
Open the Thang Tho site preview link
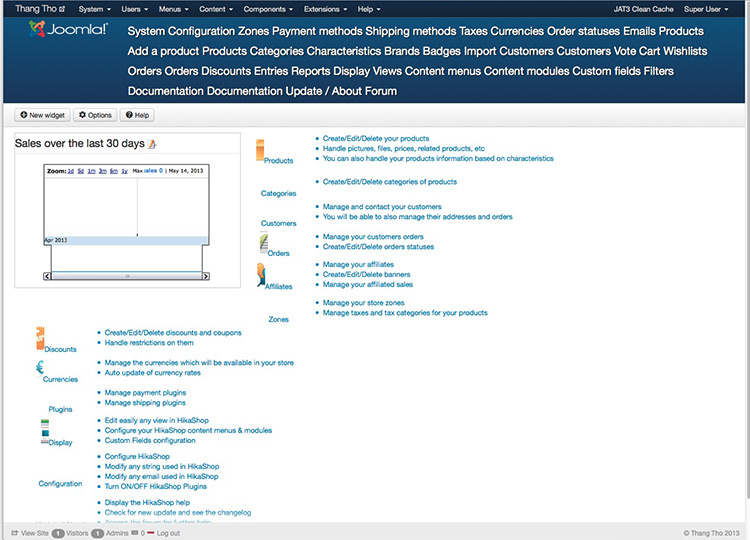(40, 9)
